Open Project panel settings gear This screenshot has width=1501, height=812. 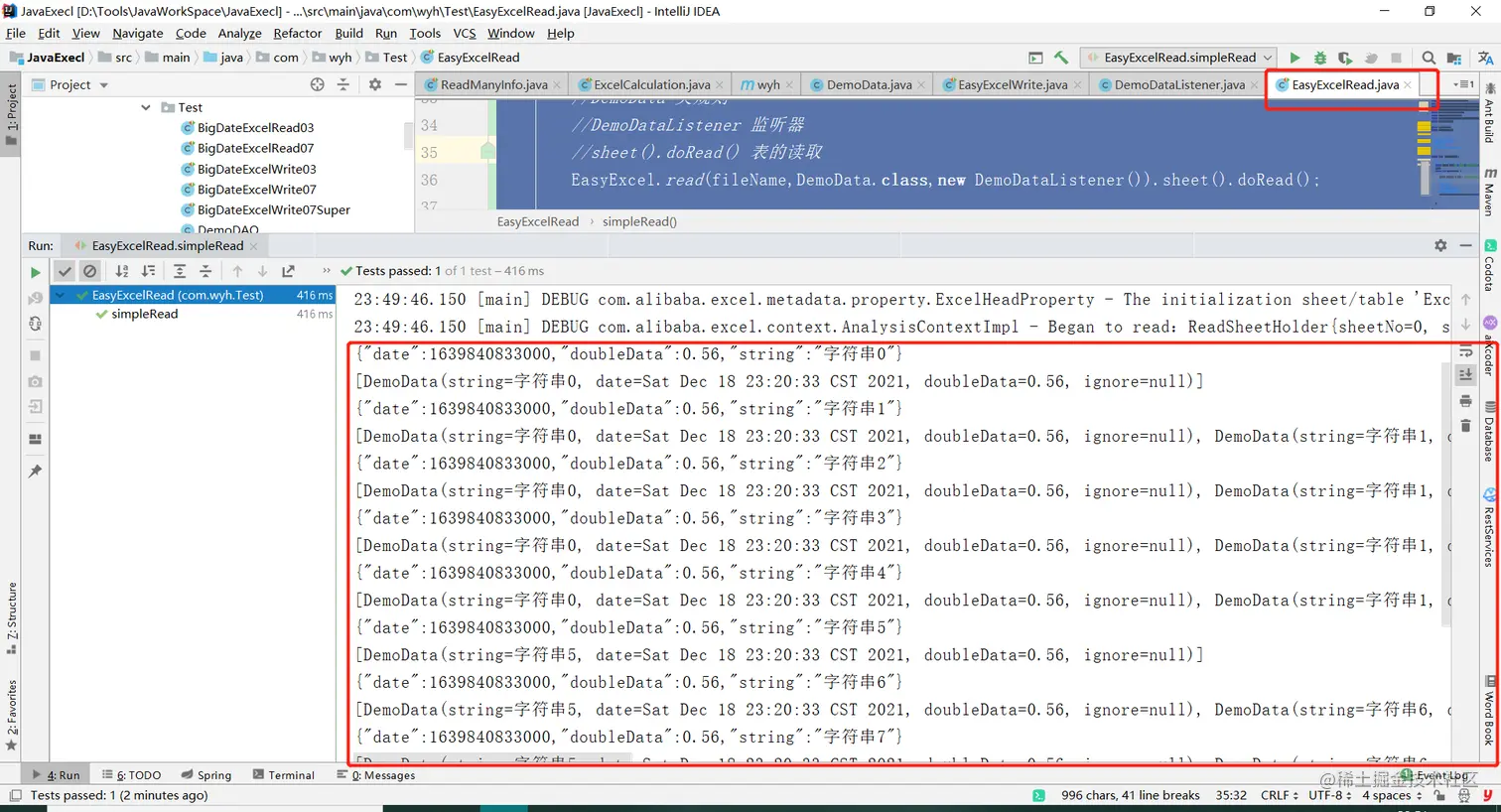pyautogui.click(x=375, y=84)
